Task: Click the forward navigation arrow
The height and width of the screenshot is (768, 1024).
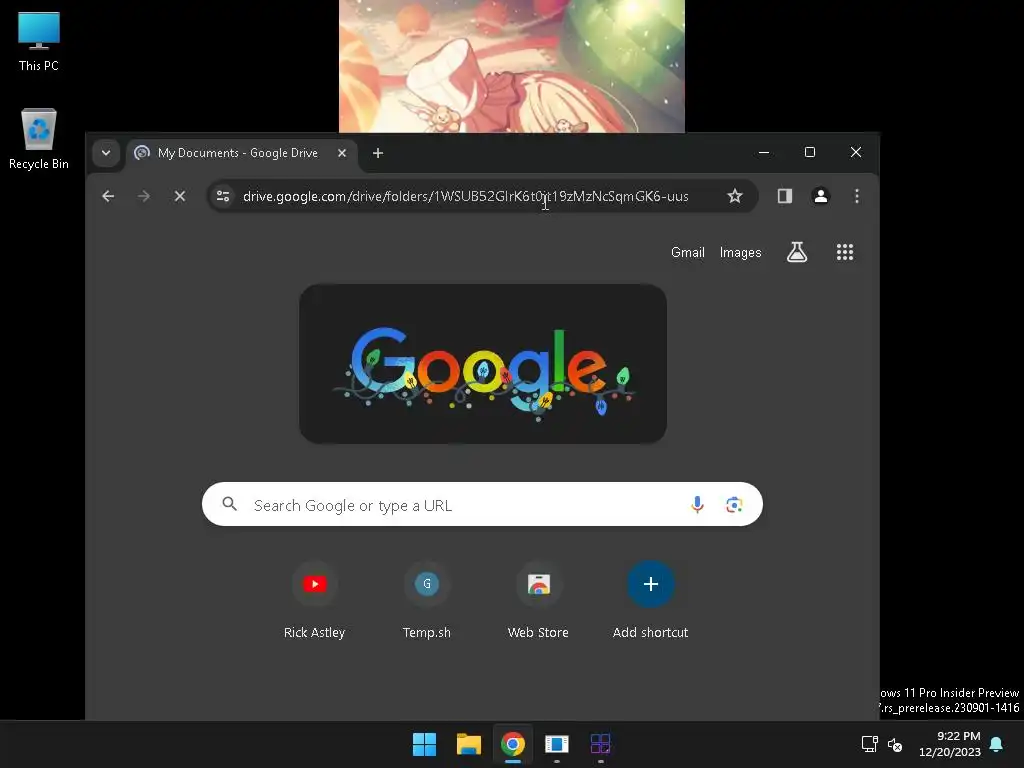Action: [x=144, y=196]
